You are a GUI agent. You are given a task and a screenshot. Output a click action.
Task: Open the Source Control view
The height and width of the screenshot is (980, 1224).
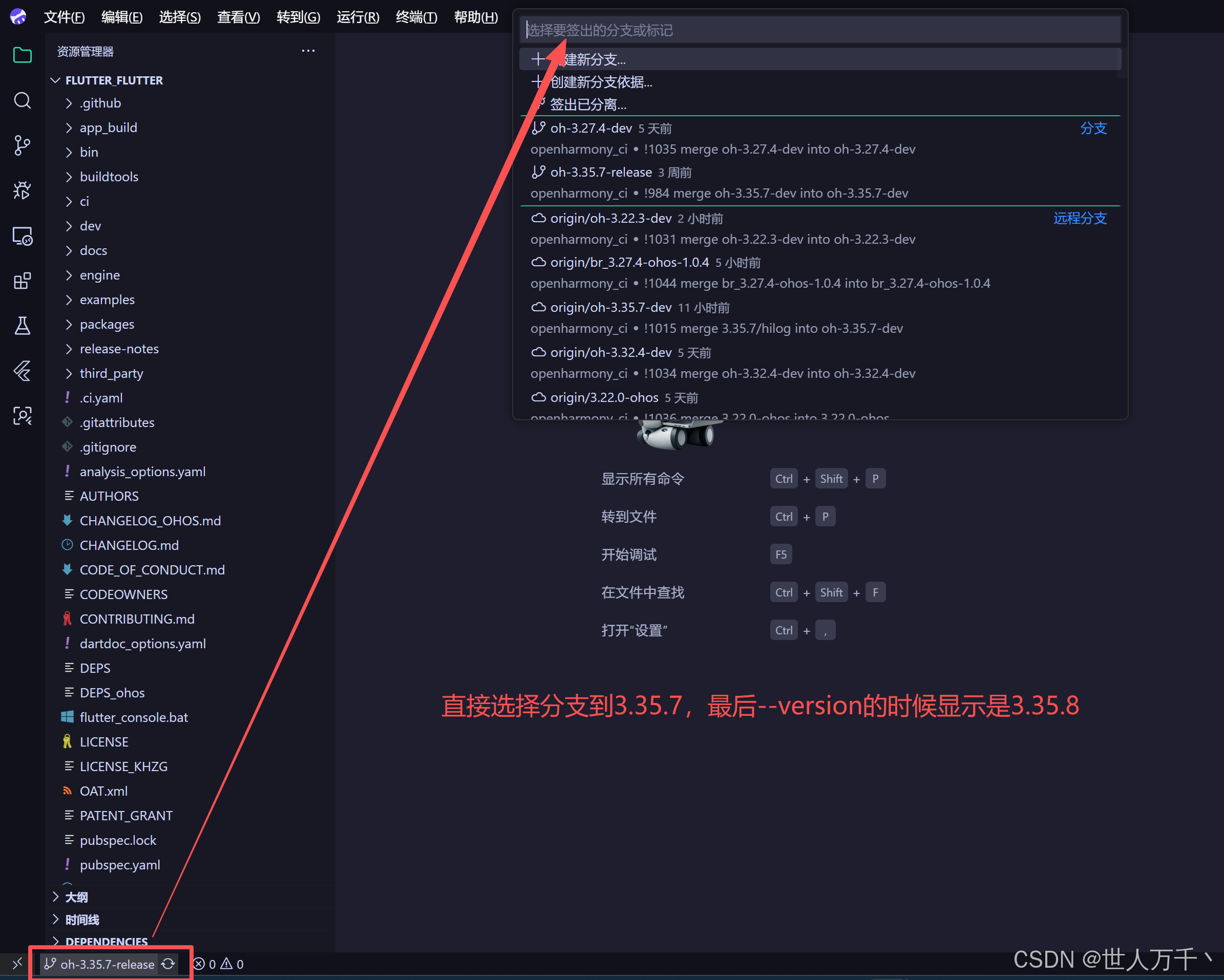coord(22,145)
